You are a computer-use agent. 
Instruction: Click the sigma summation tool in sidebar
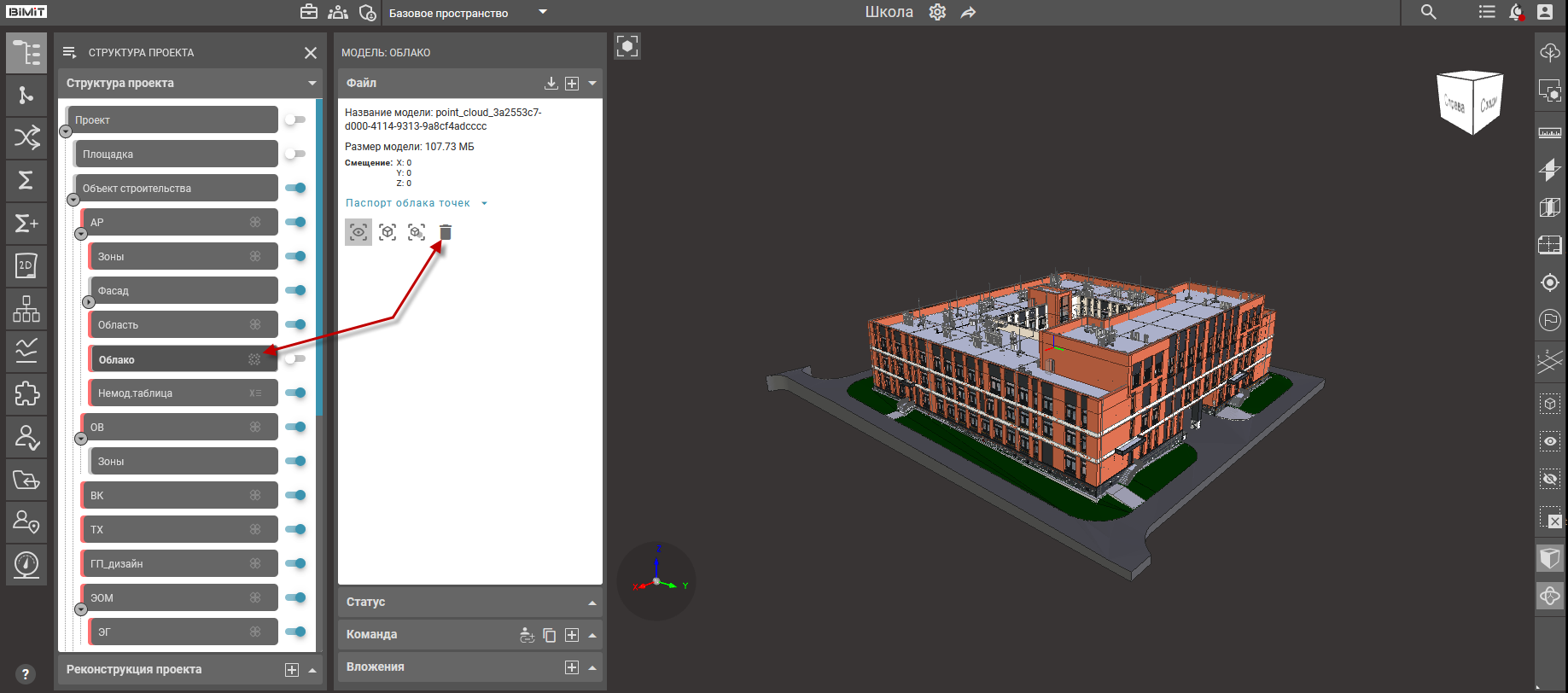[26, 180]
